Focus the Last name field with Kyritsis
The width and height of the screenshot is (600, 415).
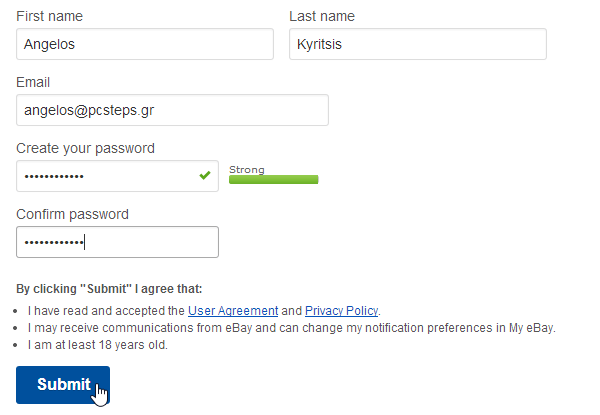pyautogui.click(x=418, y=44)
